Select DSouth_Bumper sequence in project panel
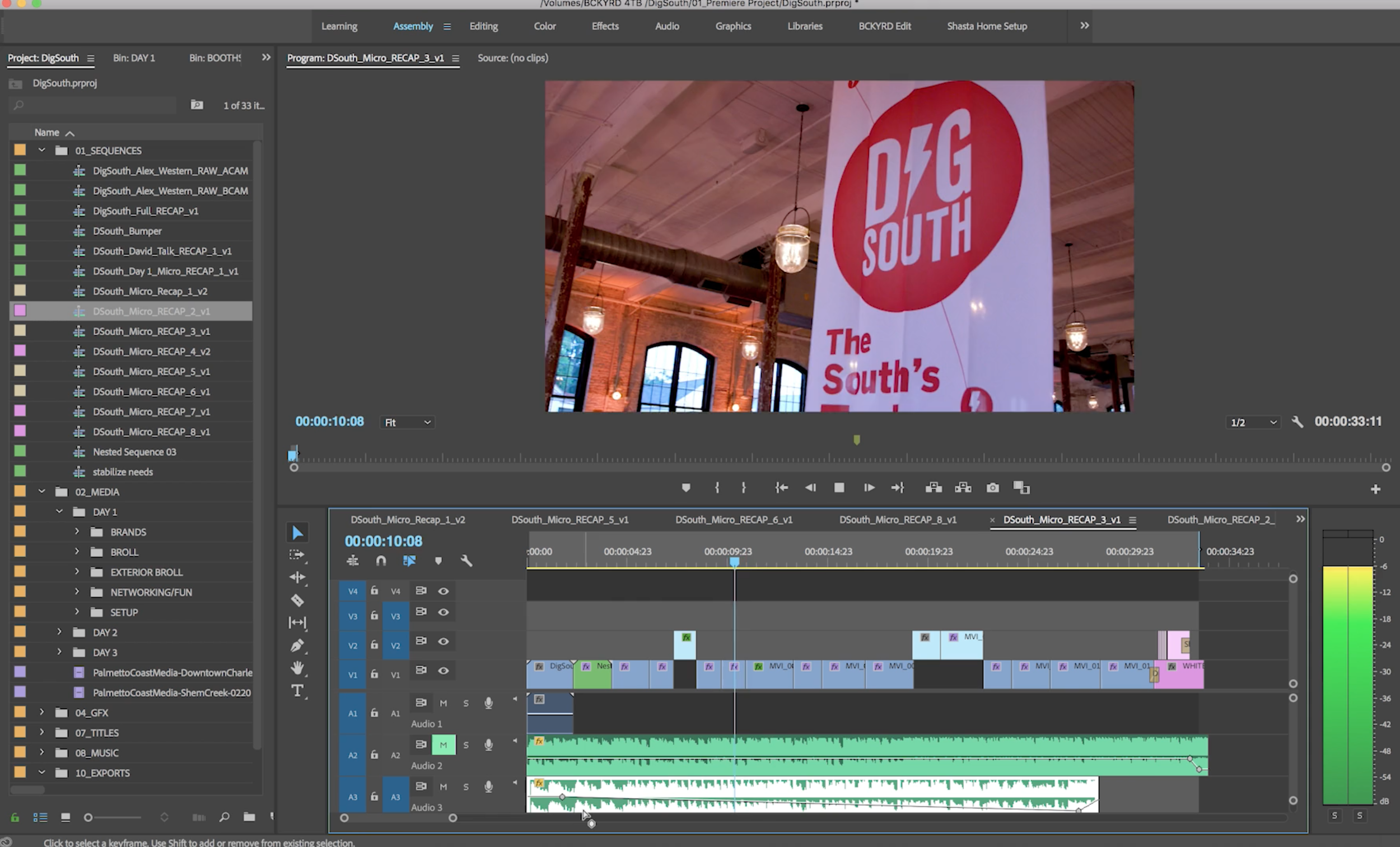This screenshot has height=847, width=1400. click(127, 231)
